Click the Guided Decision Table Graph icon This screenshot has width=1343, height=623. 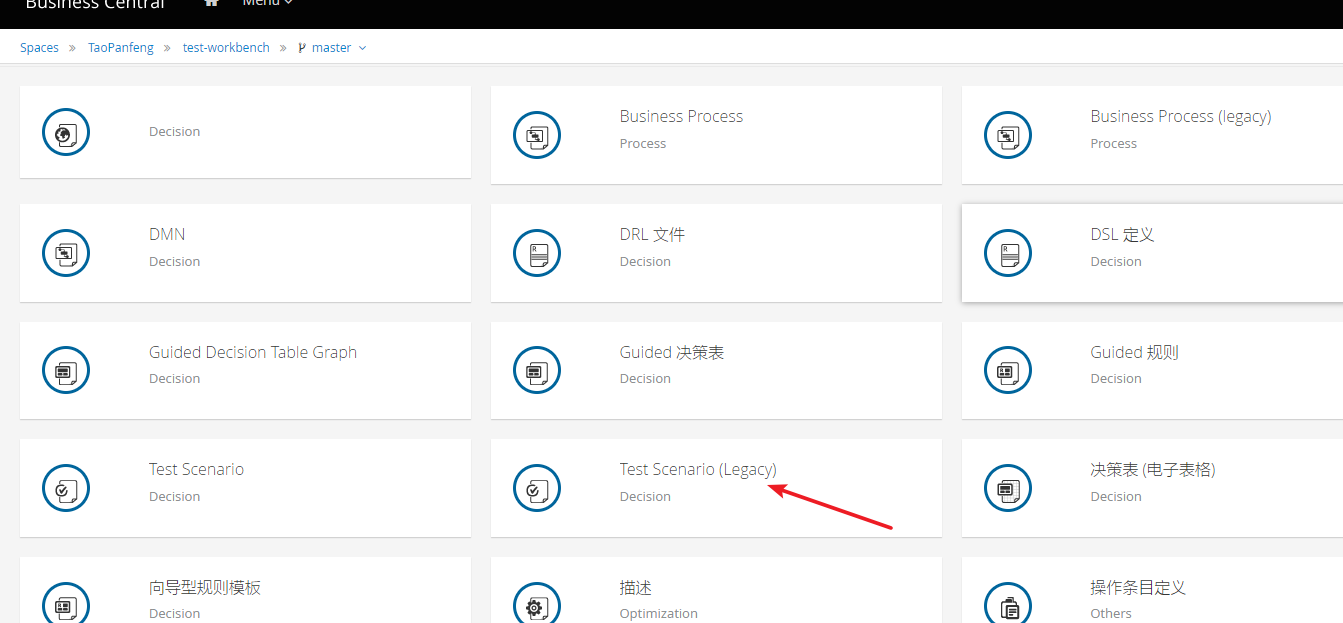point(66,370)
